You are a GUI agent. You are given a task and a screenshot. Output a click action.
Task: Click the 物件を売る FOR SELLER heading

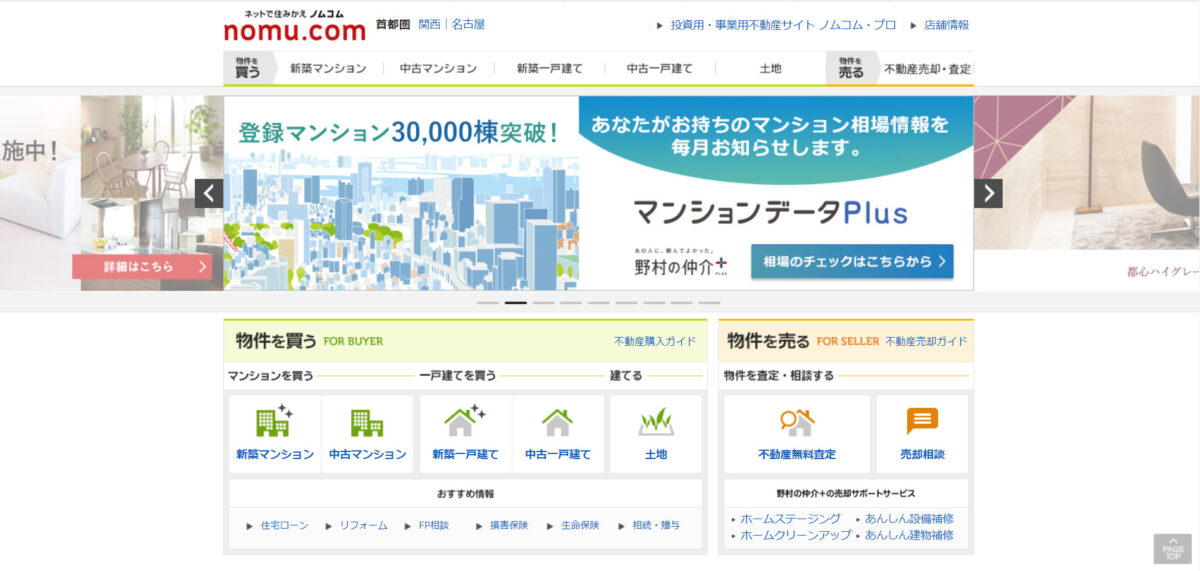(804, 341)
